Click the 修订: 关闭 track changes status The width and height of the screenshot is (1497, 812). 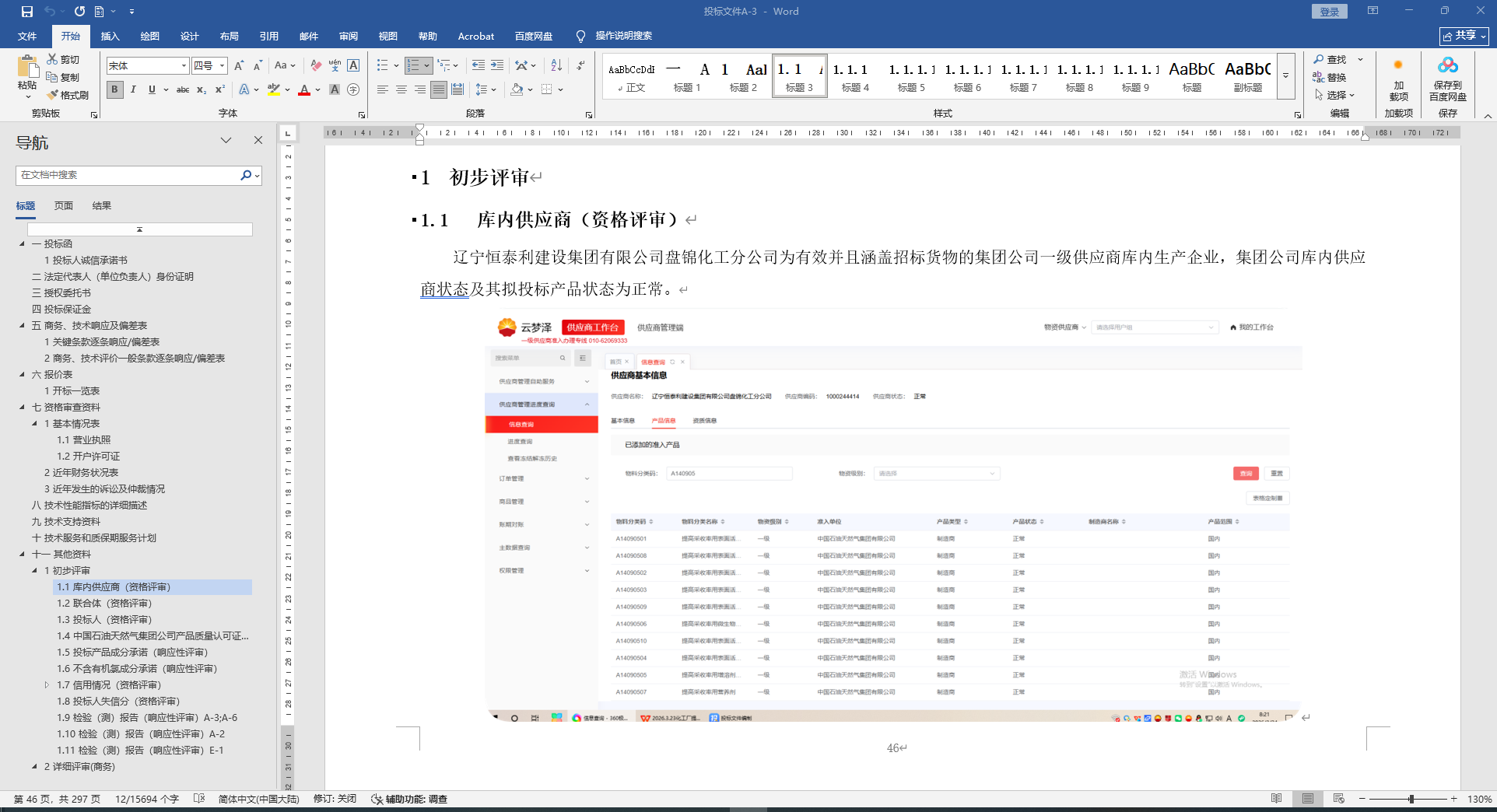click(x=335, y=799)
